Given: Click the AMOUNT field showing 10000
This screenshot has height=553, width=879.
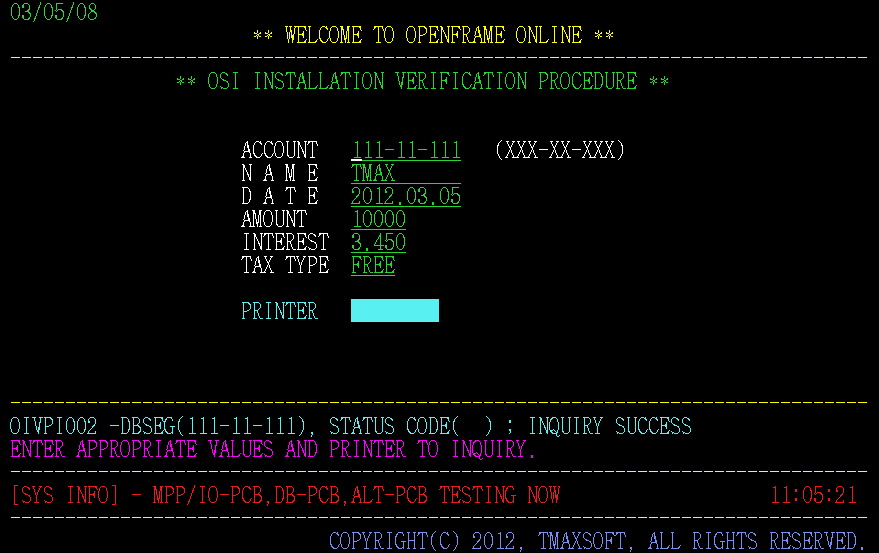Looking at the screenshot, I should point(378,220).
